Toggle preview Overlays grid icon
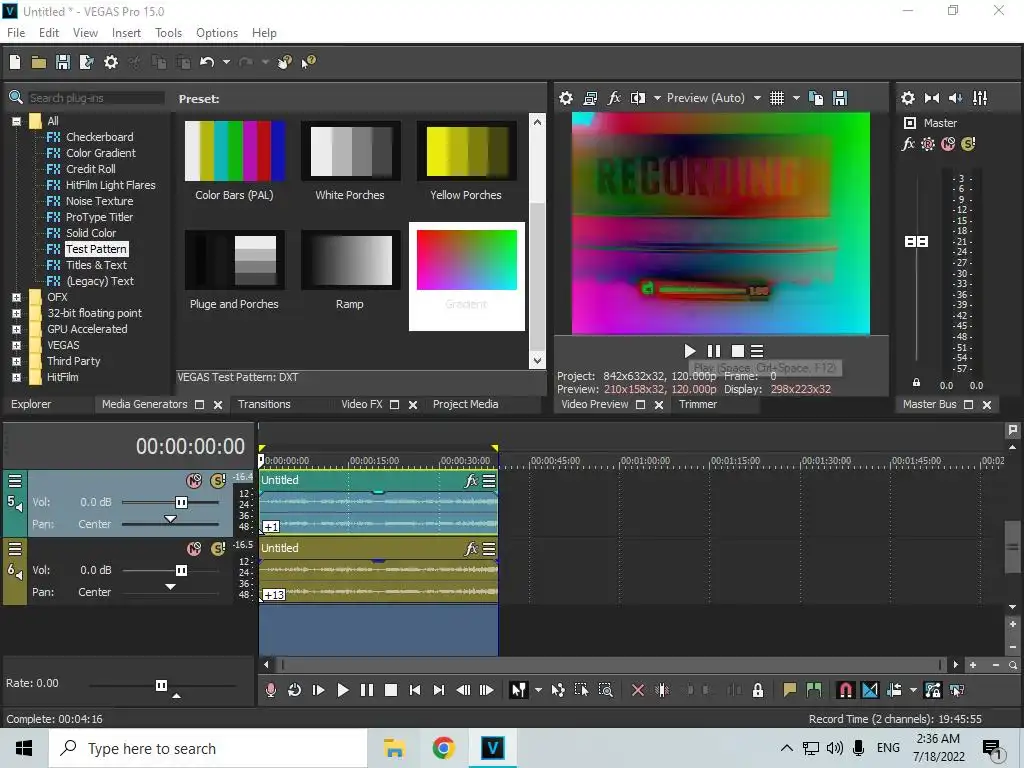Viewport: 1024px width, 768px height. coord(776,98)
